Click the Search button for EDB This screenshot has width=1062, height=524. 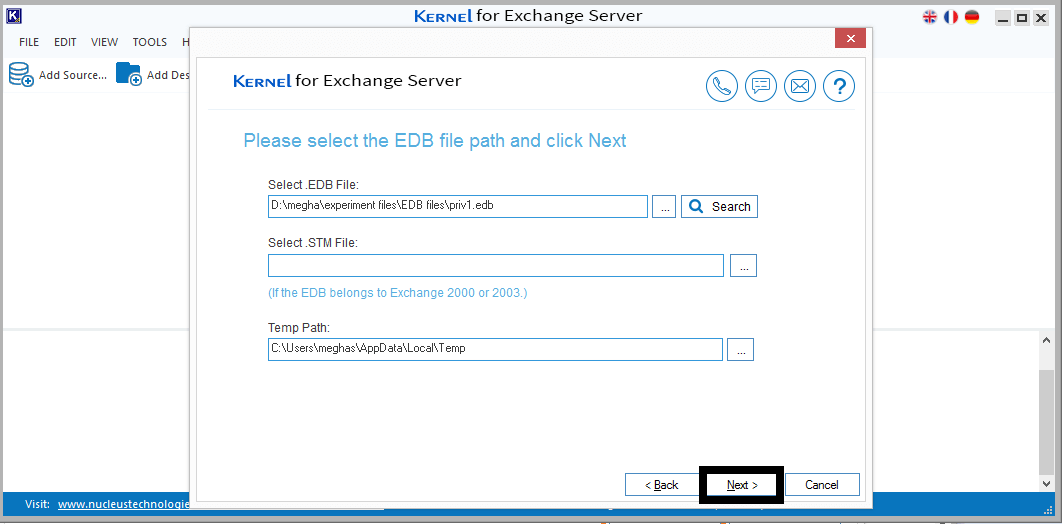click(x=719, y=206)
